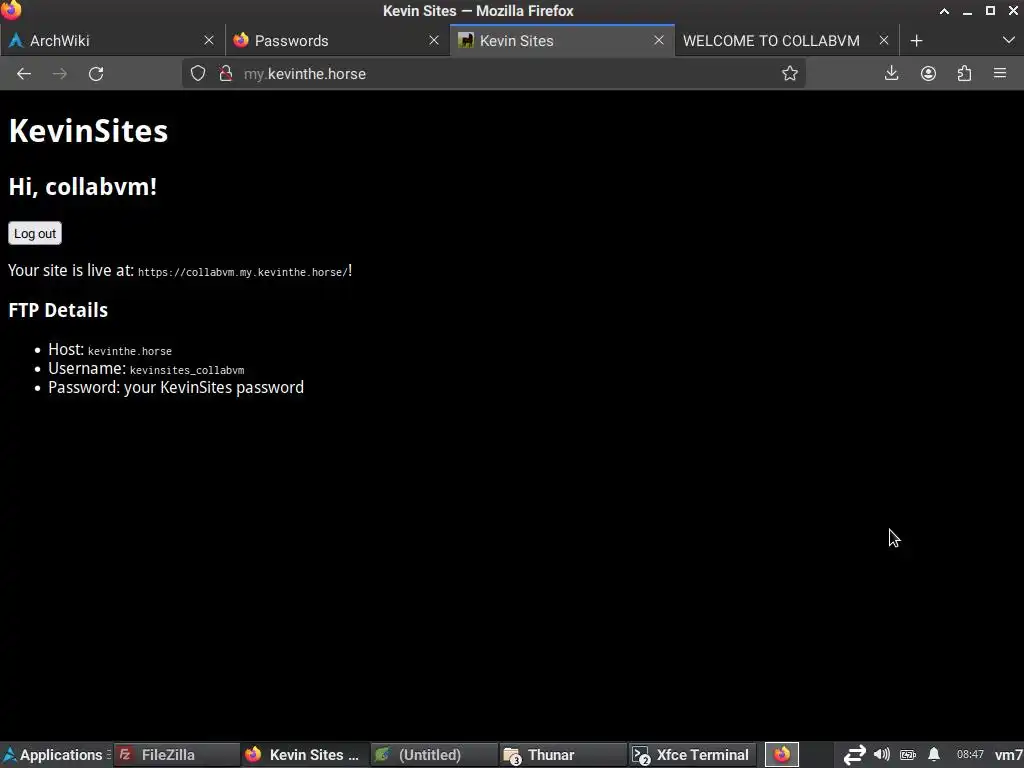The height and width of the screenshot is (768, 1024).
Task: Open the extensions puzzle icon
Action: 965,74
